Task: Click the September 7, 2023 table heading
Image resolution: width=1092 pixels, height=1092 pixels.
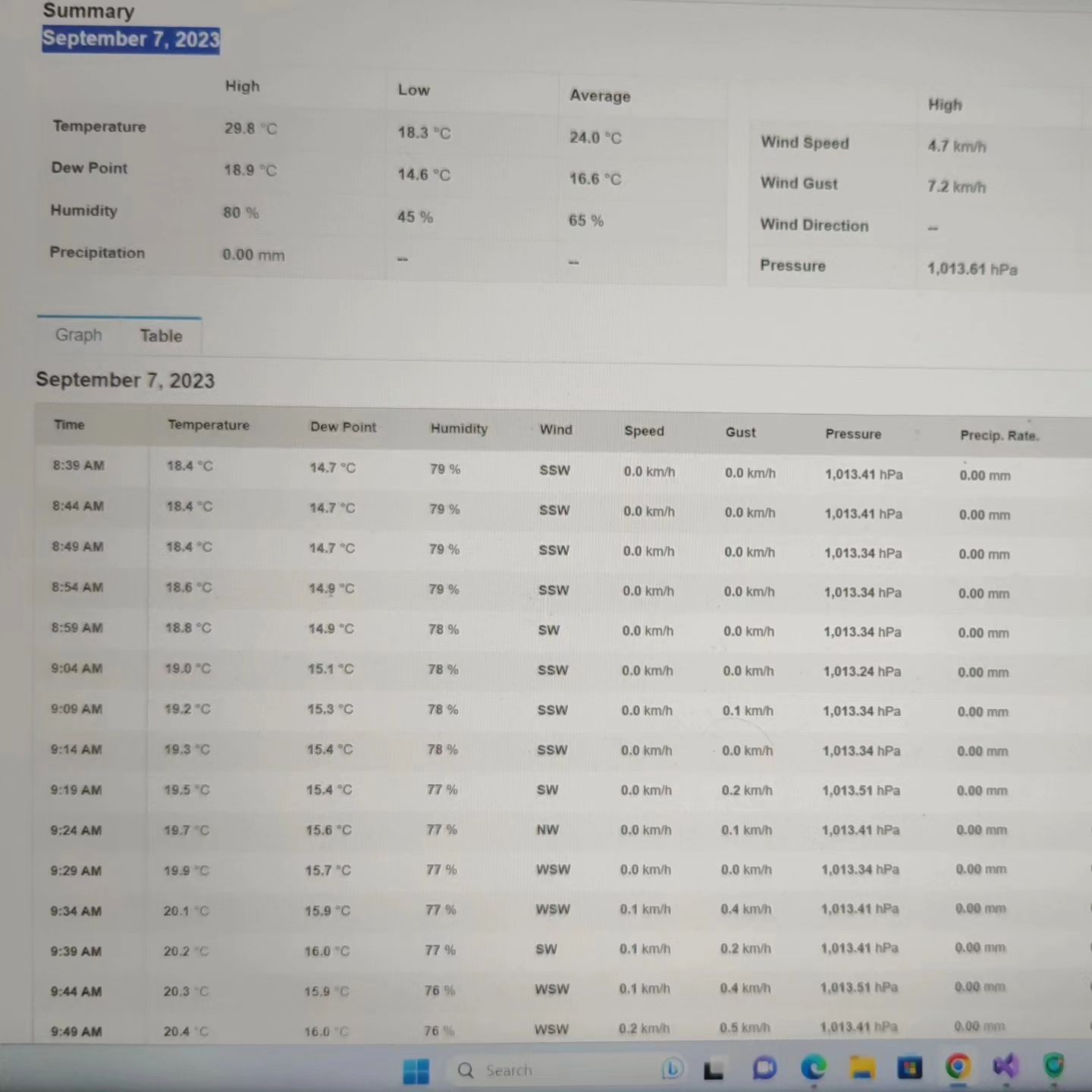Action: click(x=125, y=380)
